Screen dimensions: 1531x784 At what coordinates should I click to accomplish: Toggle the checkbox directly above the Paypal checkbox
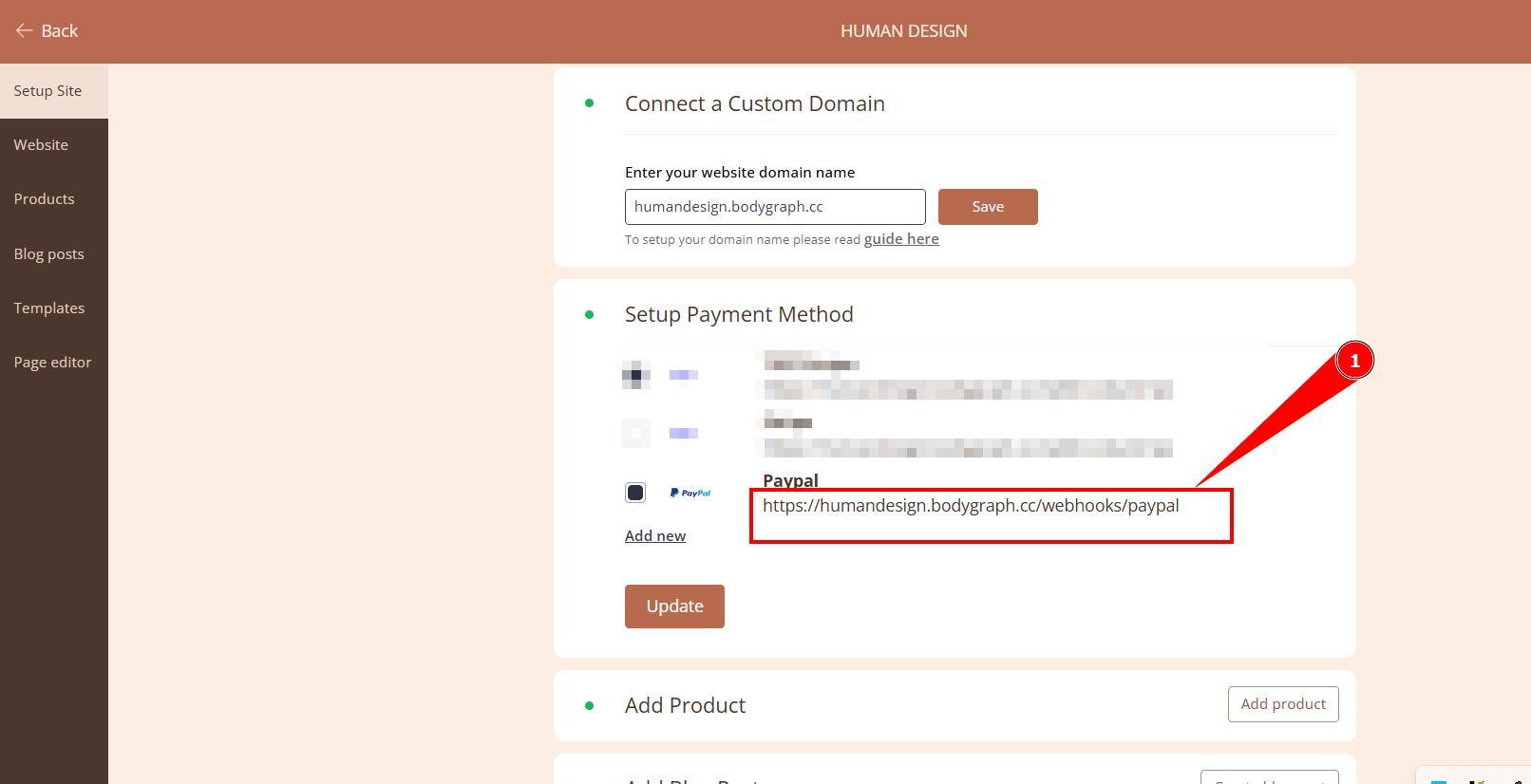635,433
